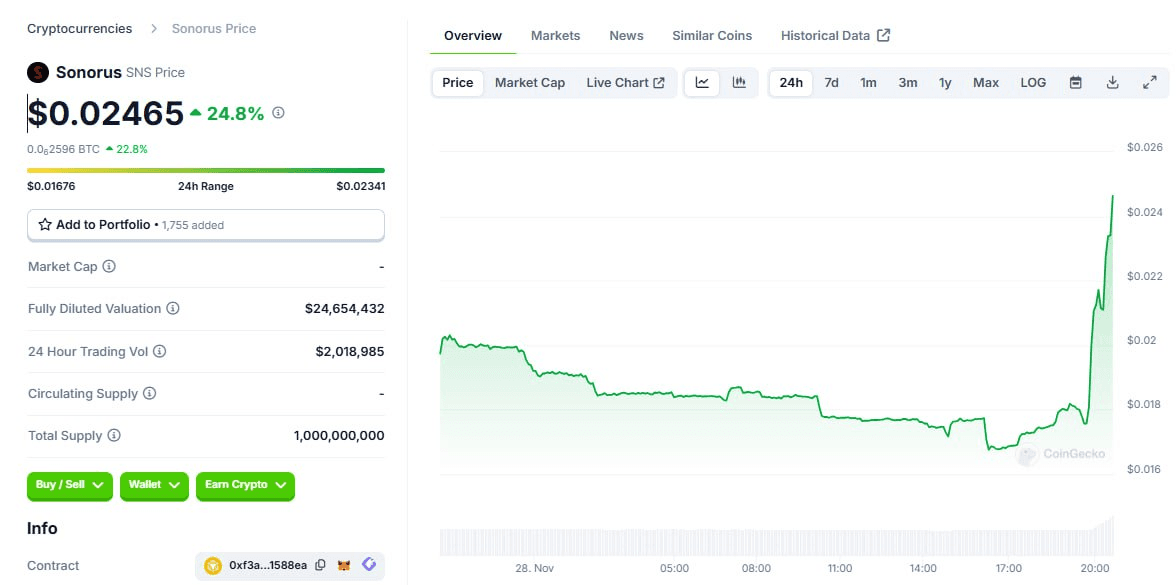
Task: Download the chart data with the download icon
Action: pos(1112,82)
